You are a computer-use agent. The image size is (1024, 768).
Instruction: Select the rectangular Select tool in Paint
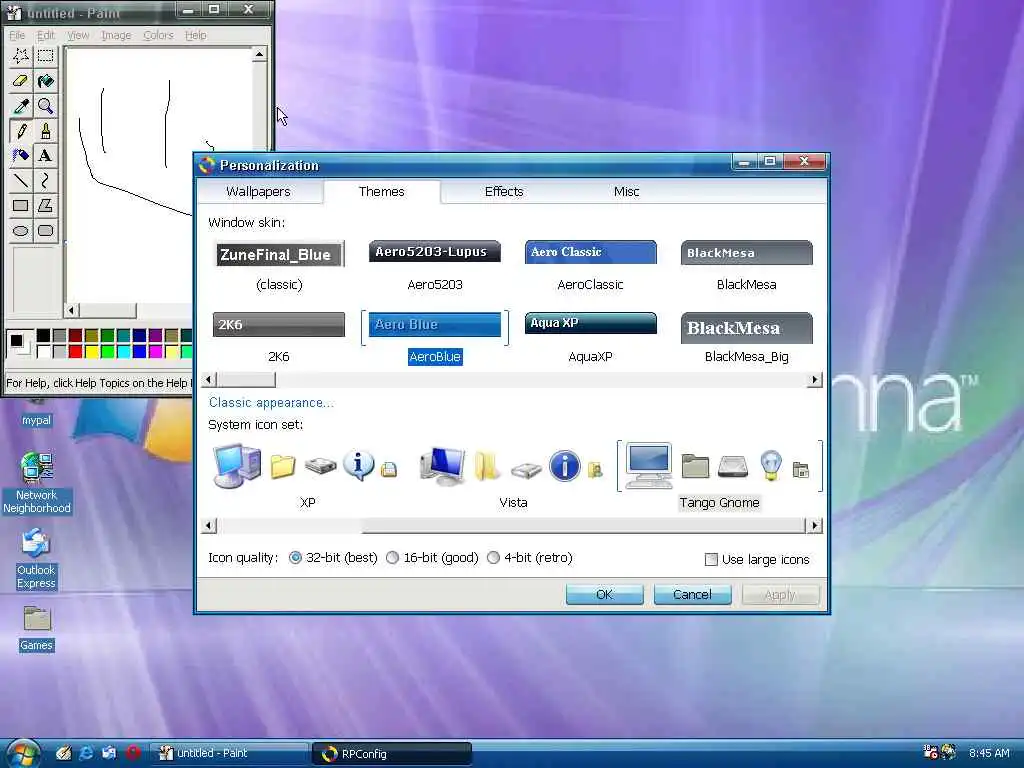pyautogui.click(x=46, y=56)
